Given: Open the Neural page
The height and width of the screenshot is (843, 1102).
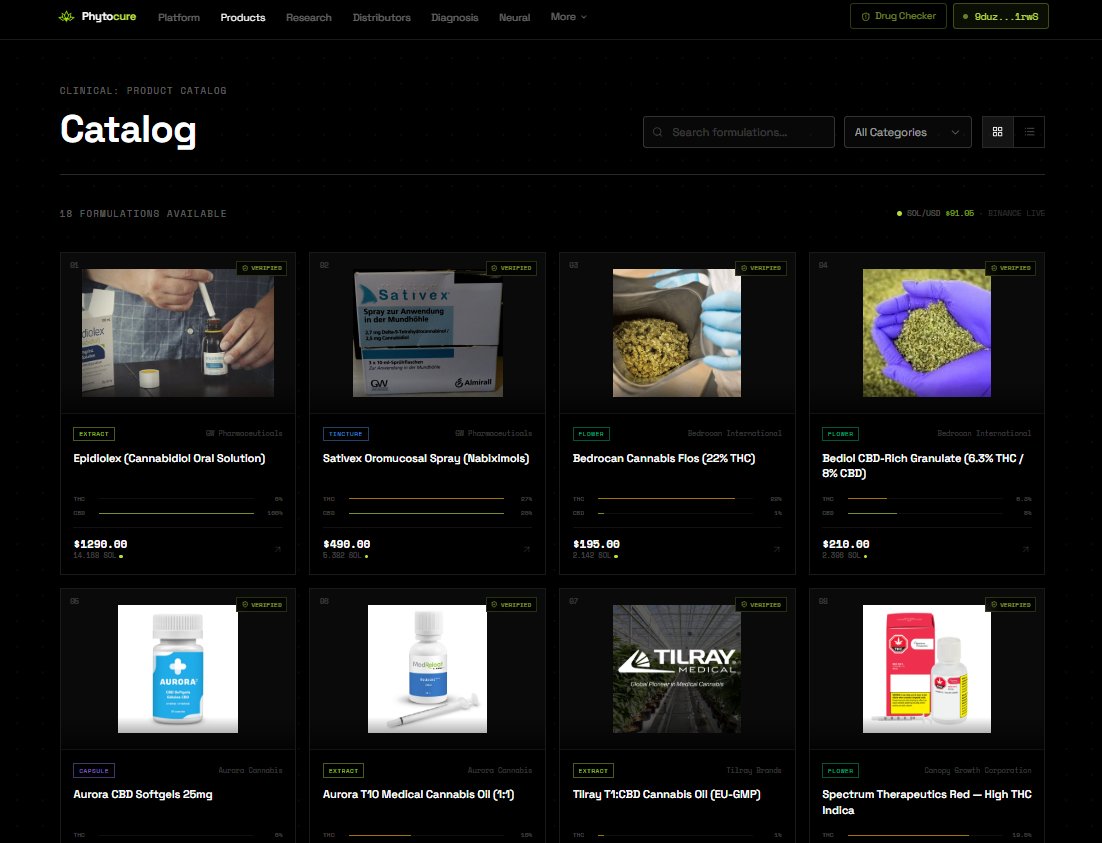Looking at the screenshot, I should [x=514, y=18].
